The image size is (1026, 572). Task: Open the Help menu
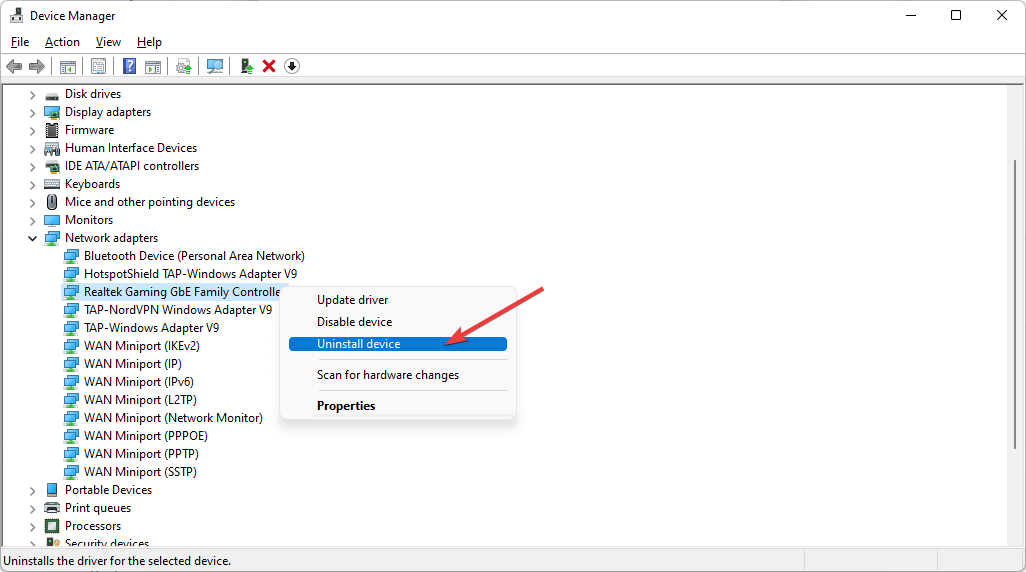(149, 42)
